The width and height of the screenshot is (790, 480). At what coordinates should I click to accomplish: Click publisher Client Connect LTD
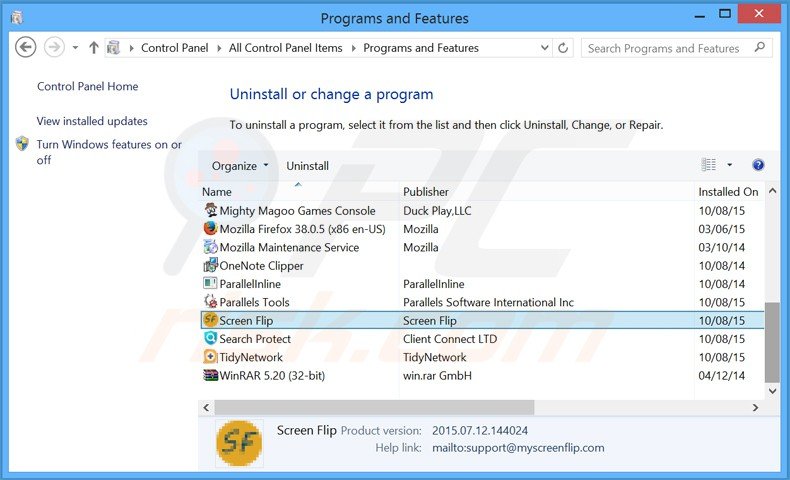point(450,339)
